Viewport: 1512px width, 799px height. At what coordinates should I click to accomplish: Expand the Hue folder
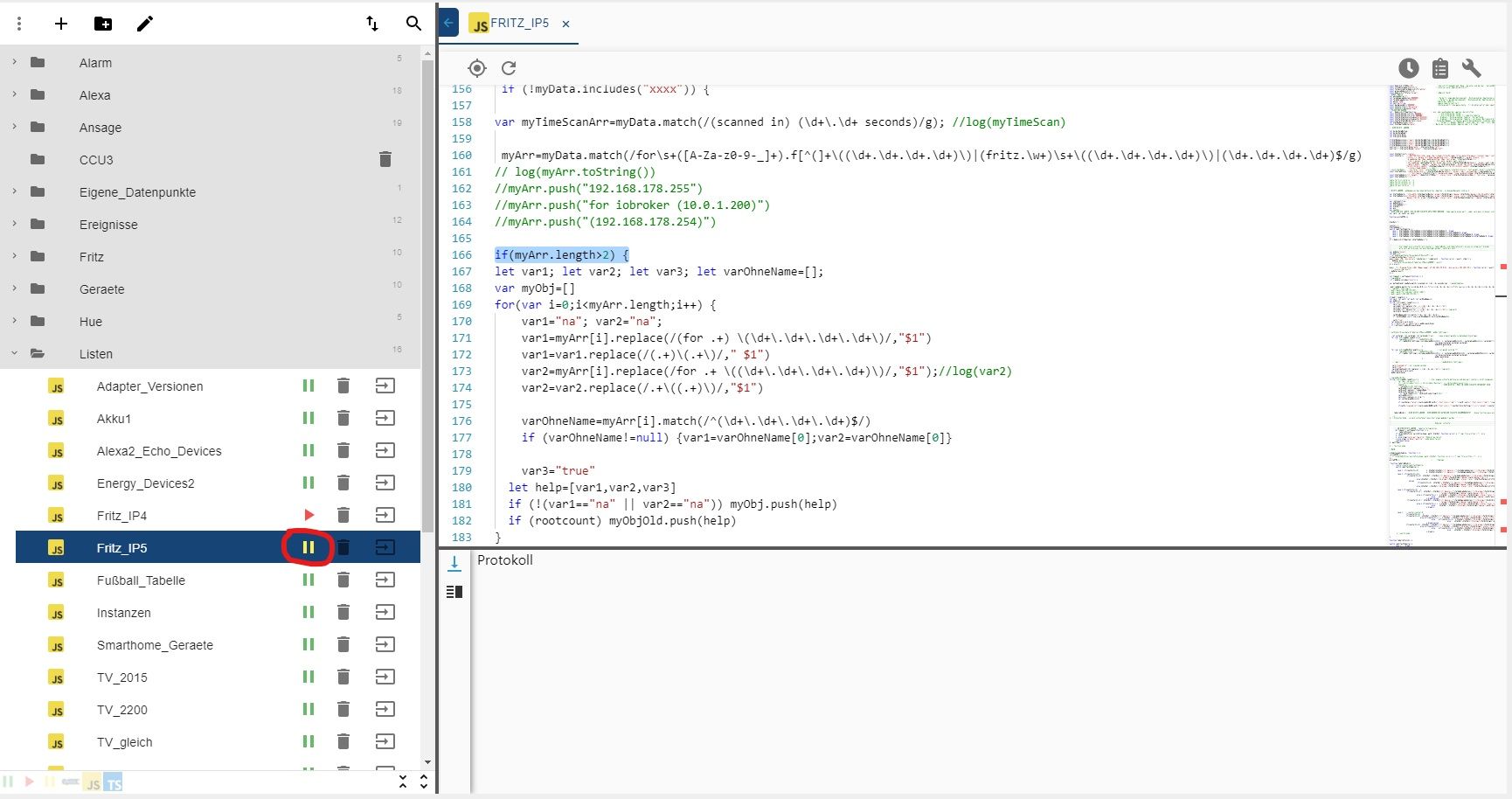[14, 321]
